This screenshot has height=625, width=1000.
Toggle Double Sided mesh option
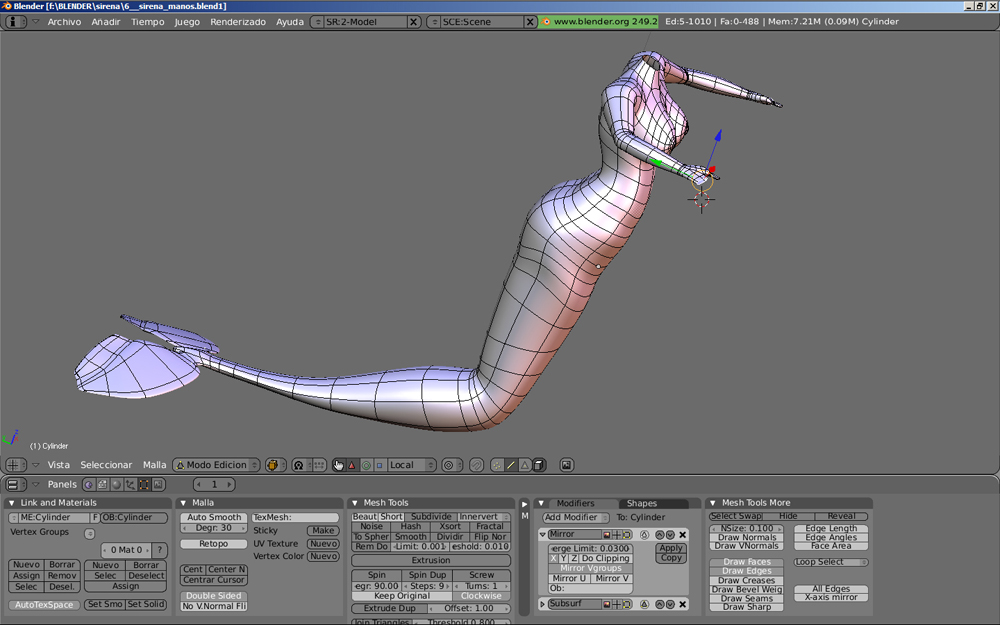coord(214,595)
